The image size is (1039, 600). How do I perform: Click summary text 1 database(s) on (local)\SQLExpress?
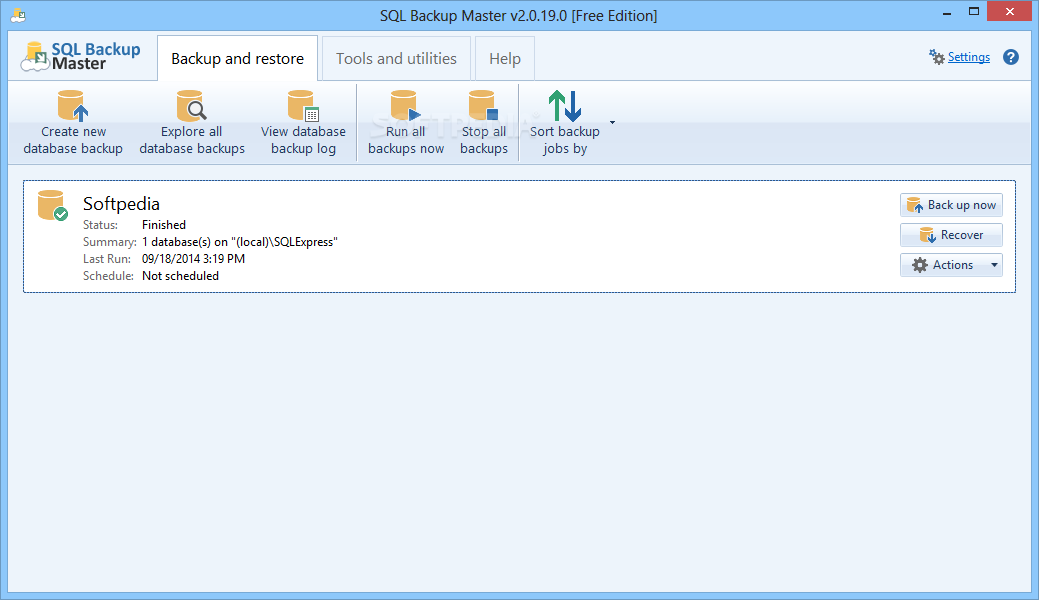pyautogui.click(x=240, y=242)
